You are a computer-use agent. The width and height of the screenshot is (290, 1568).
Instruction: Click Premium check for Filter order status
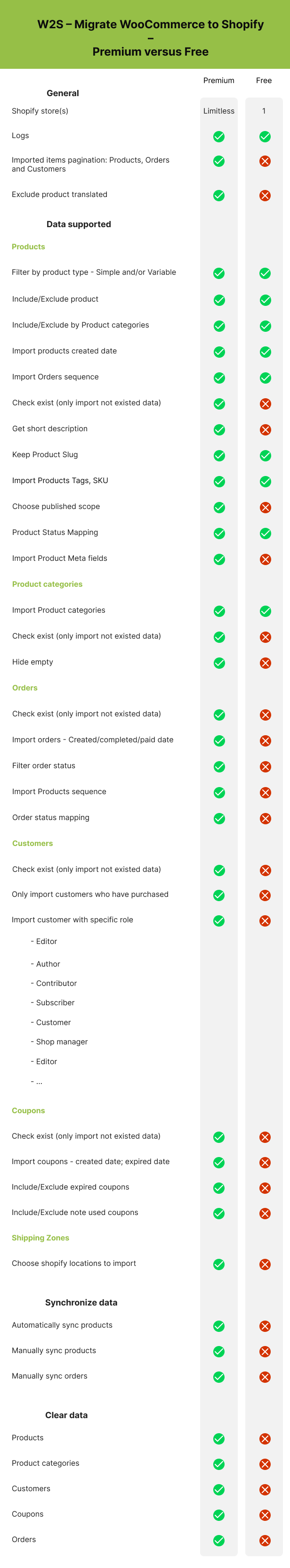[x=219, y=767]
